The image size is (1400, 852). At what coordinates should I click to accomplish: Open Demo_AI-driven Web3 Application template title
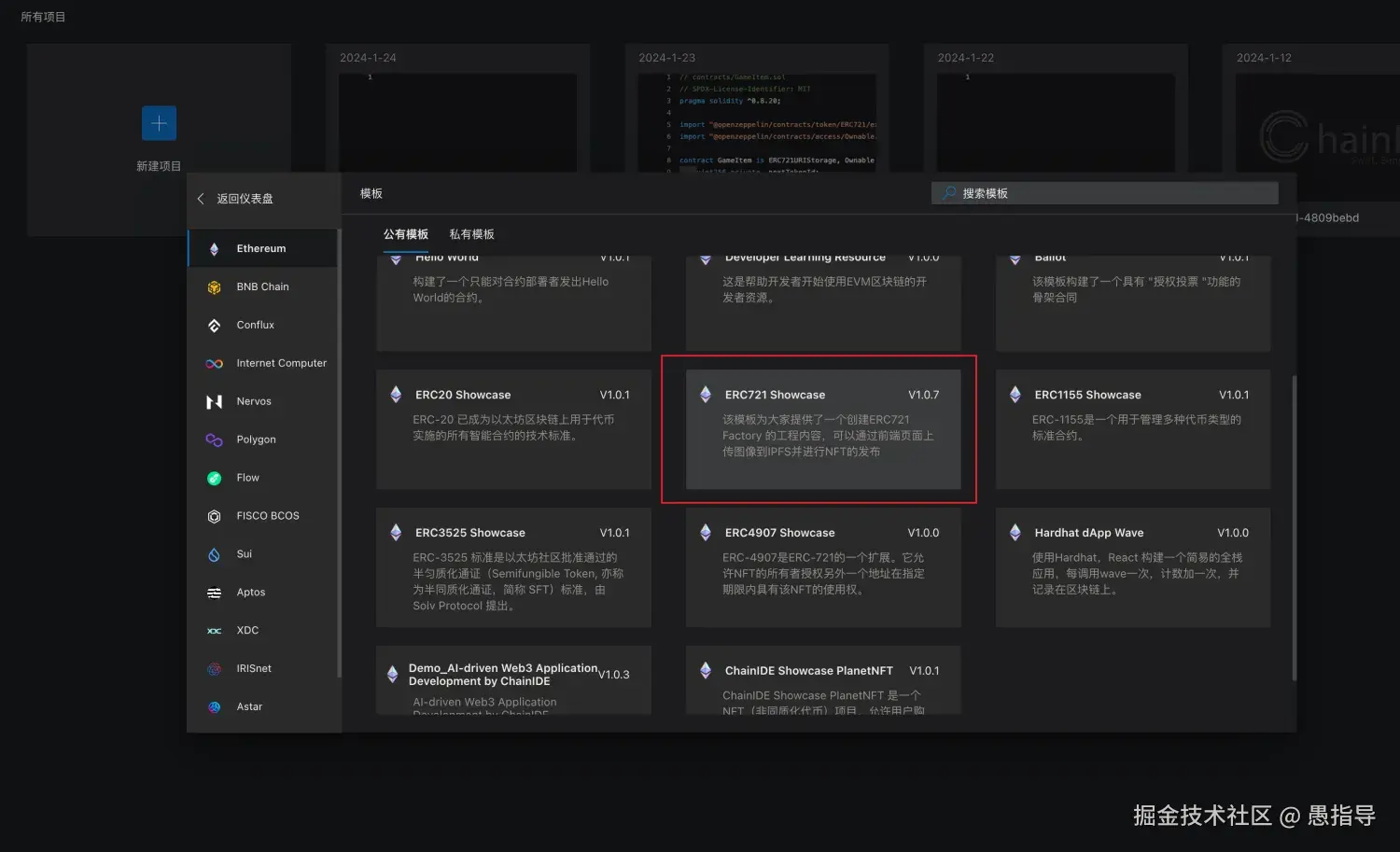[x=503, y=675]
